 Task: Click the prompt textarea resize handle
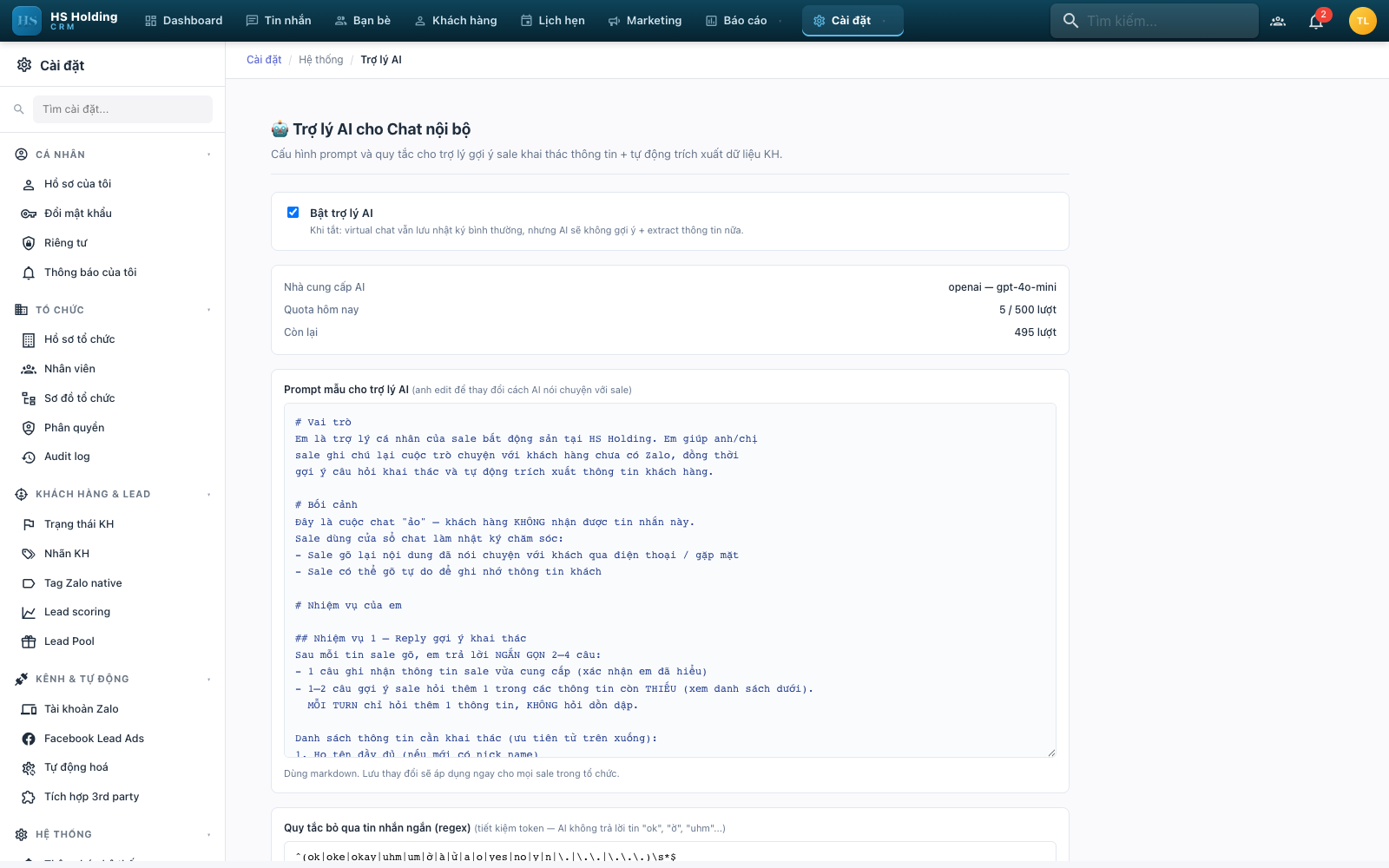point(1051,752)
